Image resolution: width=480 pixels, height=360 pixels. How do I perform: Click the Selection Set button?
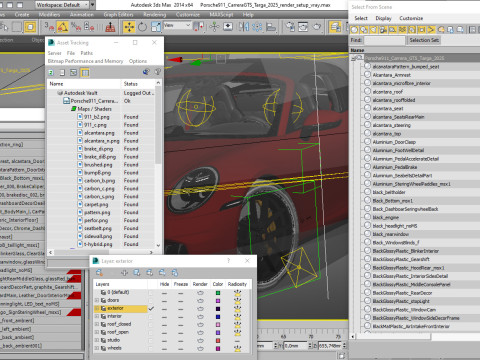pyautogui.click(x=424, y=40)
